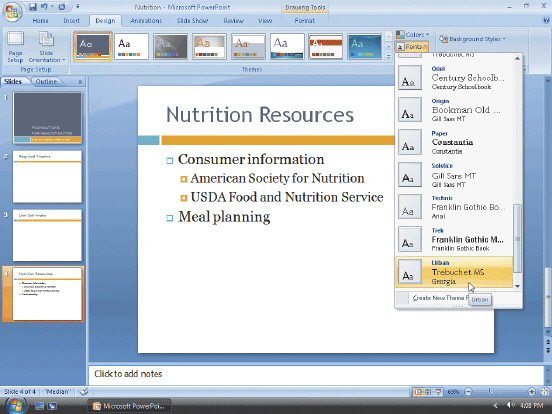Run the spell check status bar icon

click(x=83, y=391)
